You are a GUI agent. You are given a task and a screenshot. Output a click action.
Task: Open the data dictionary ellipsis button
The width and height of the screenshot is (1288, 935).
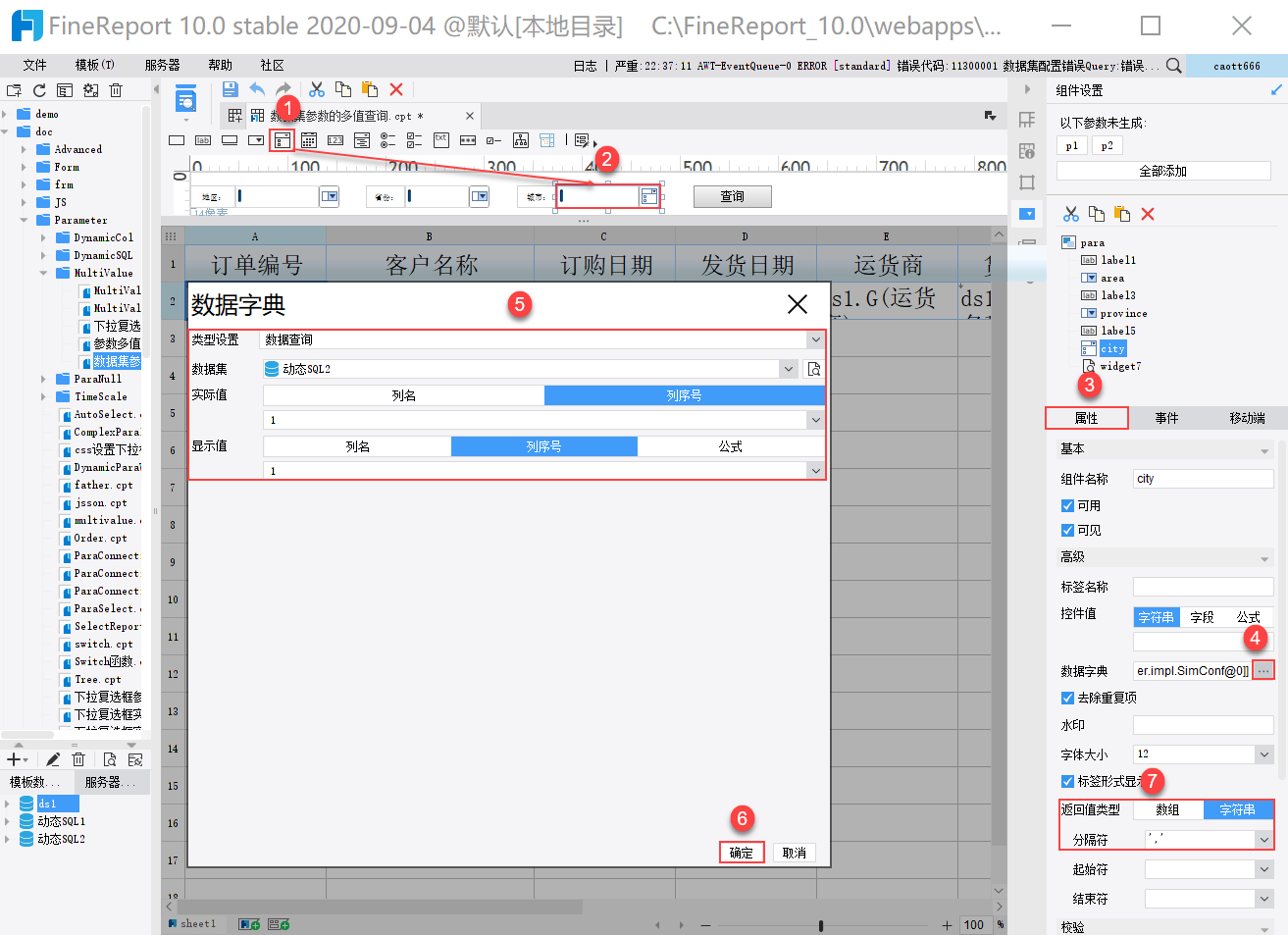(1263, 670)
